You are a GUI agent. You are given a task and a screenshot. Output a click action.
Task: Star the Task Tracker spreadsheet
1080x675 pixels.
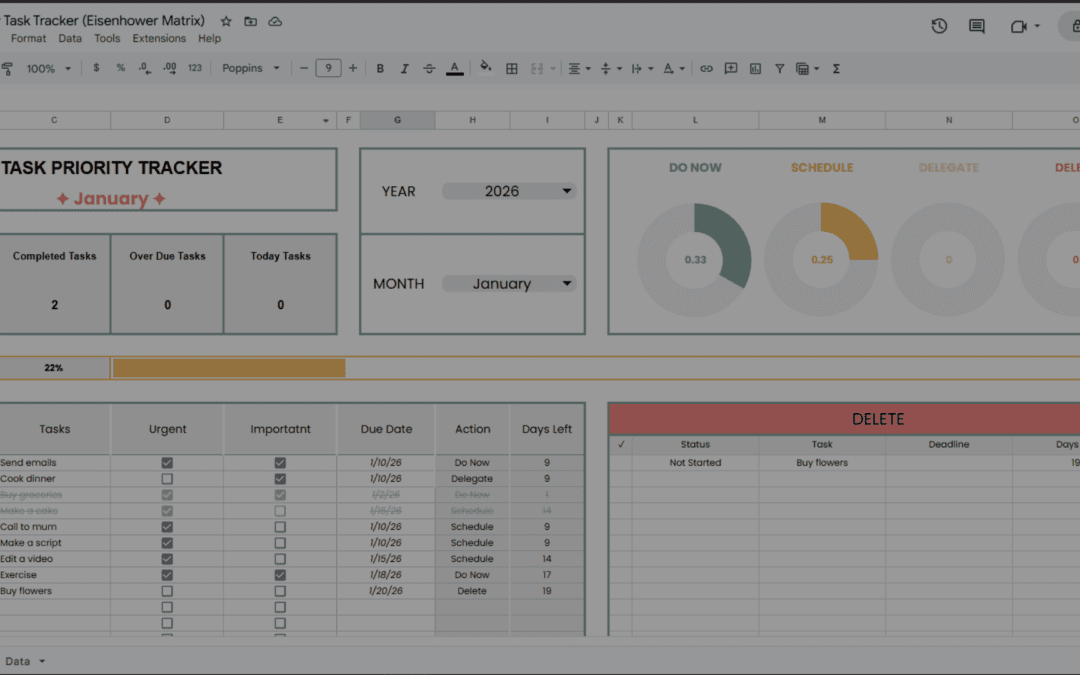pyautogui.click(x=227, y=20)
